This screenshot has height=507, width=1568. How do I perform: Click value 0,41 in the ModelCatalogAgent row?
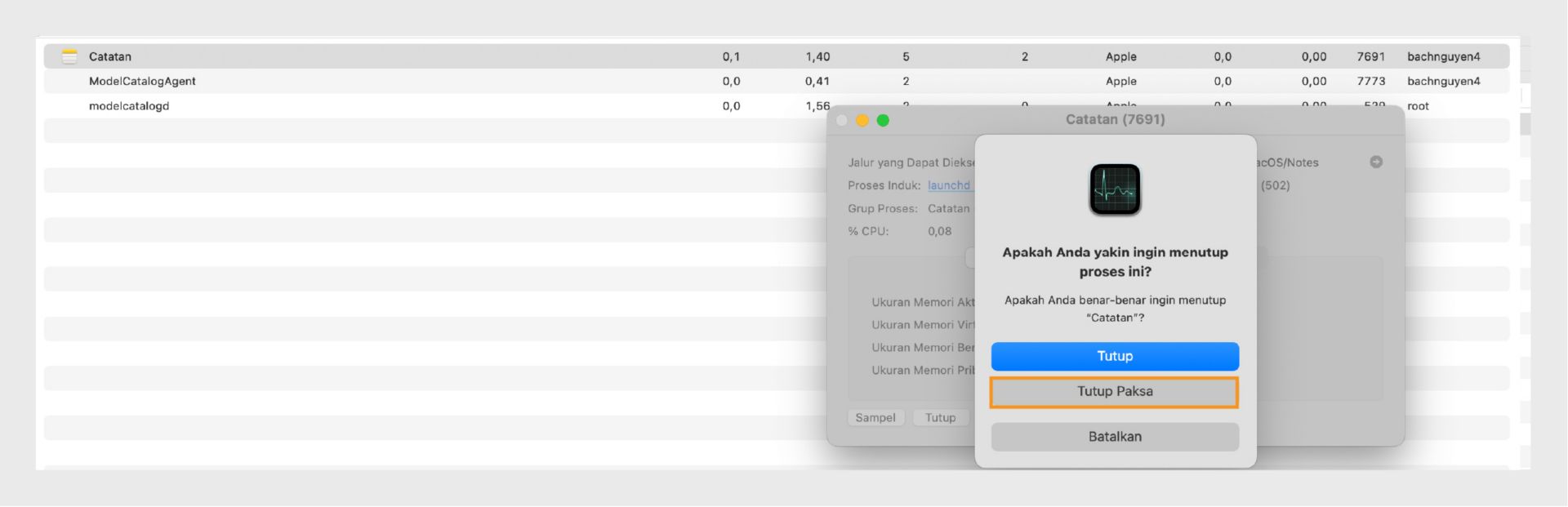817,81
